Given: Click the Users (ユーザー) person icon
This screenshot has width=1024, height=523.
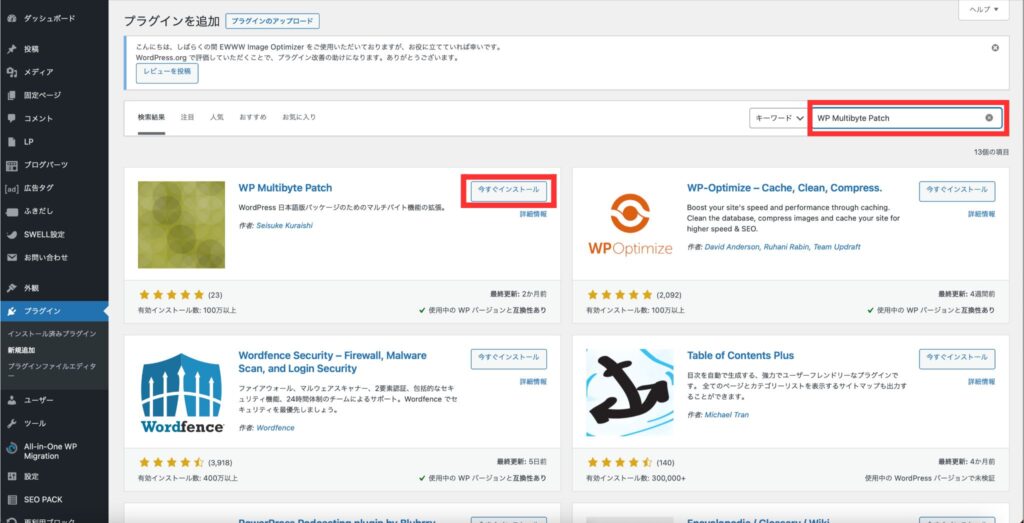Looking at the screenshot, I should coord(11,400).
